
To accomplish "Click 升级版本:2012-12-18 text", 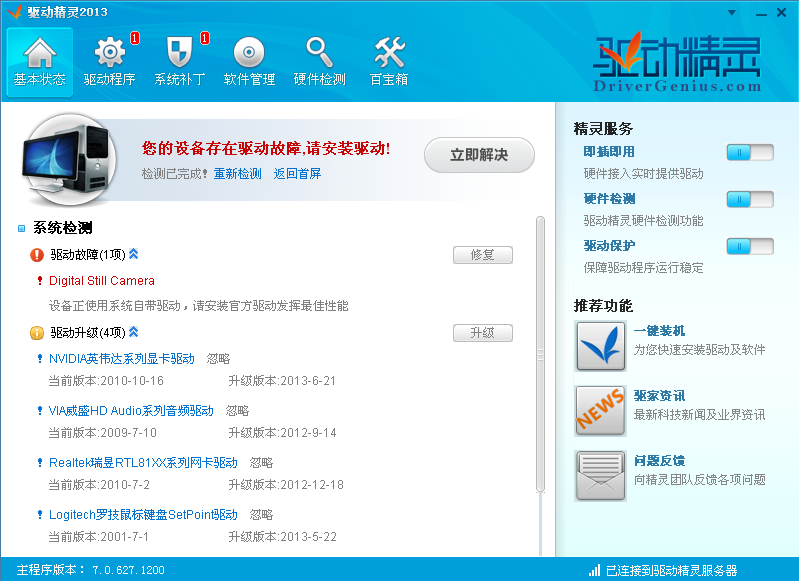I will point(286,485).
